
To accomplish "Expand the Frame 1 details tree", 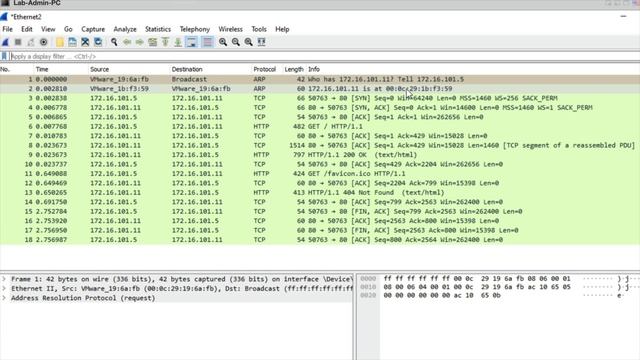I will coord(4,279).
